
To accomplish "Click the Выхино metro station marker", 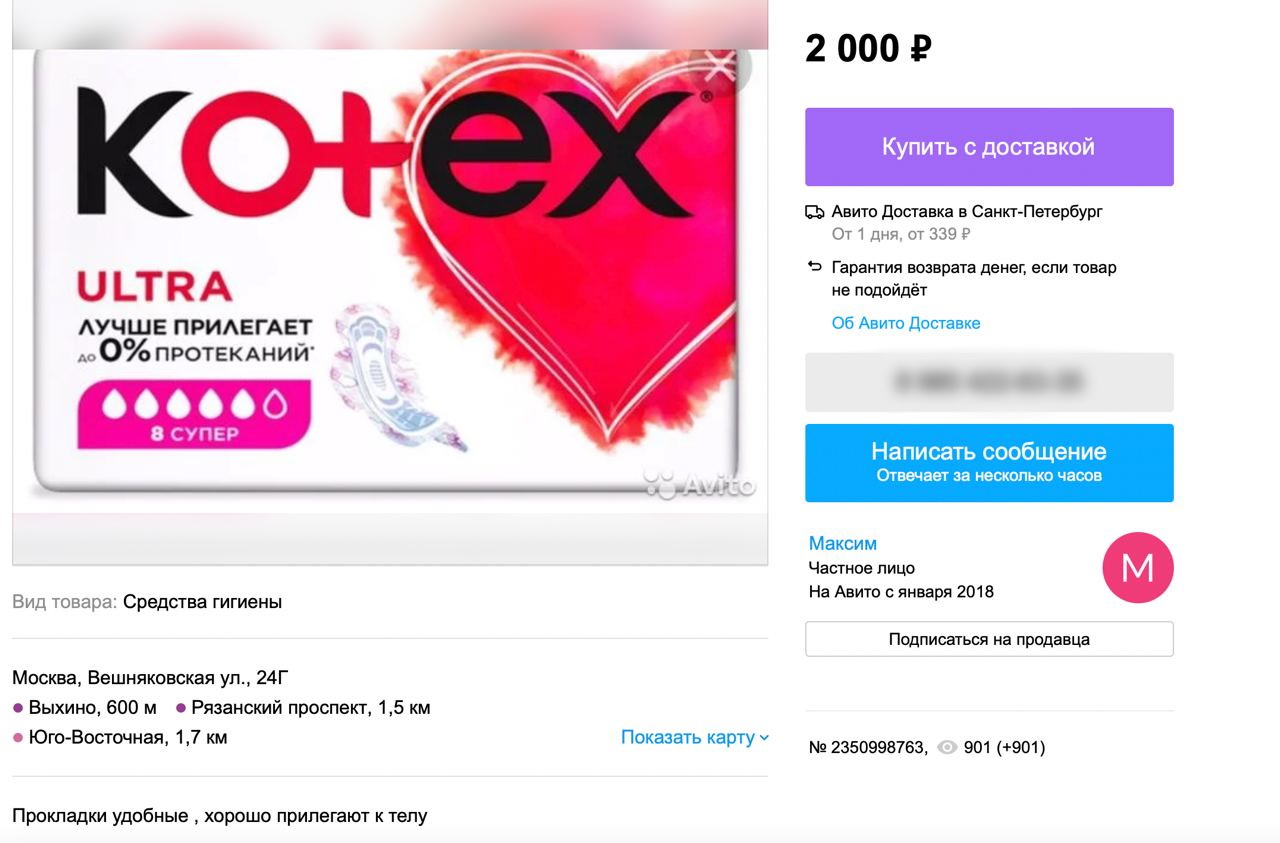I will coord(18,708).
